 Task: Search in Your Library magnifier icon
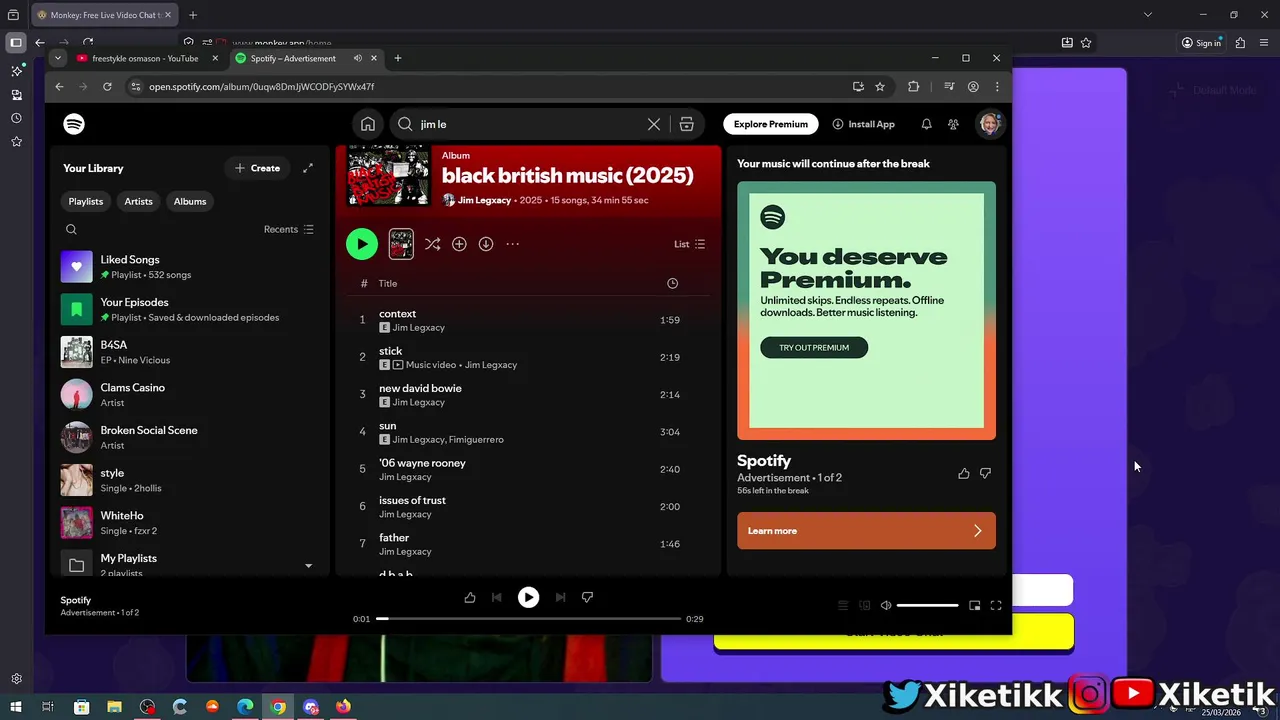pyautogui.click(x=71, y=229)
